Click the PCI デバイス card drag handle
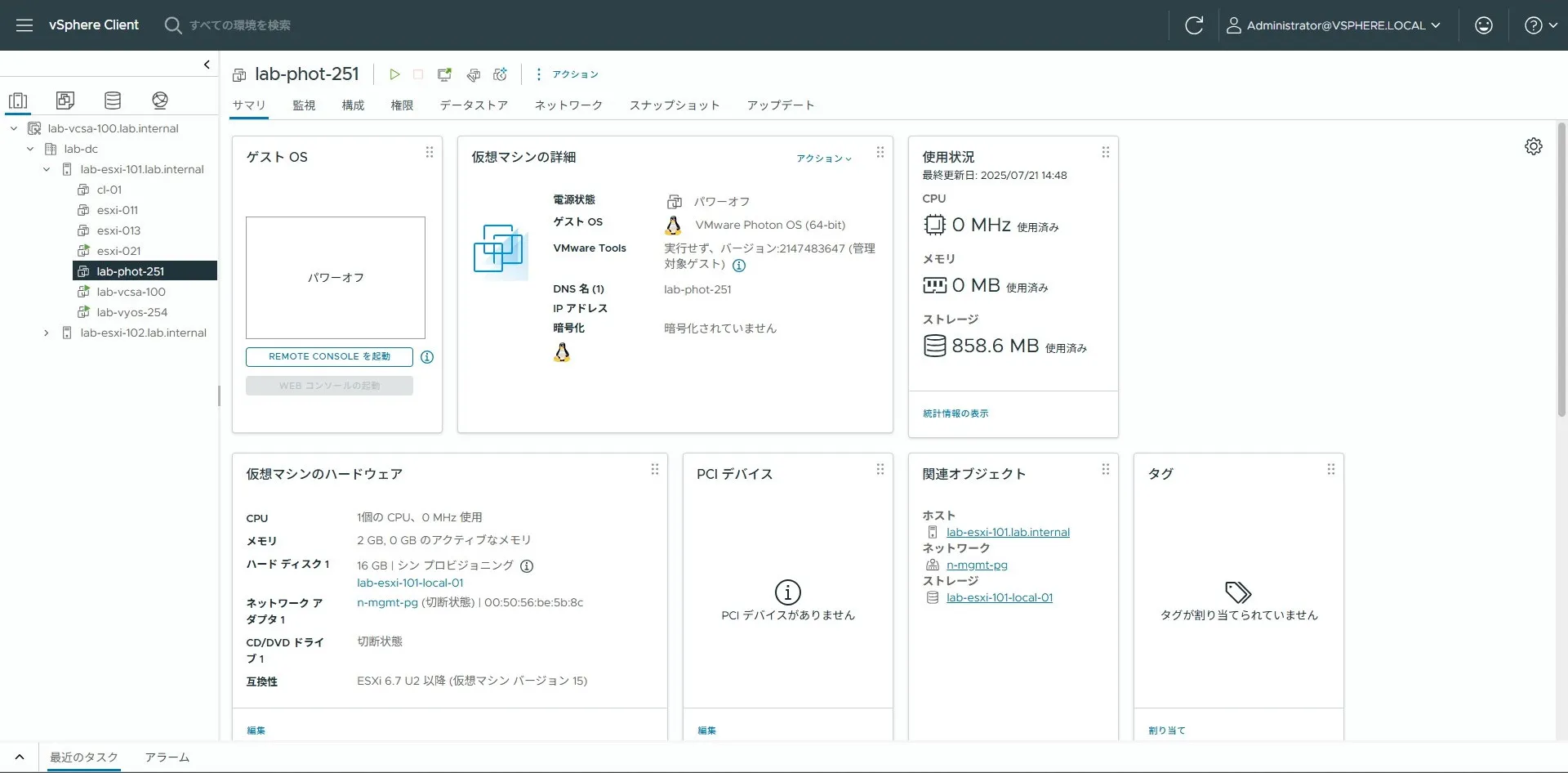 [x=880, y=470]
